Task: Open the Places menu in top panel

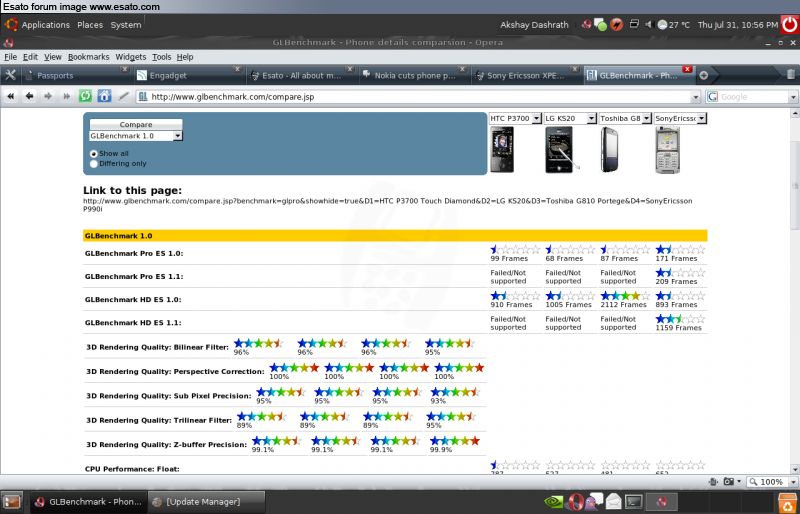Action: tap(90, 25)
